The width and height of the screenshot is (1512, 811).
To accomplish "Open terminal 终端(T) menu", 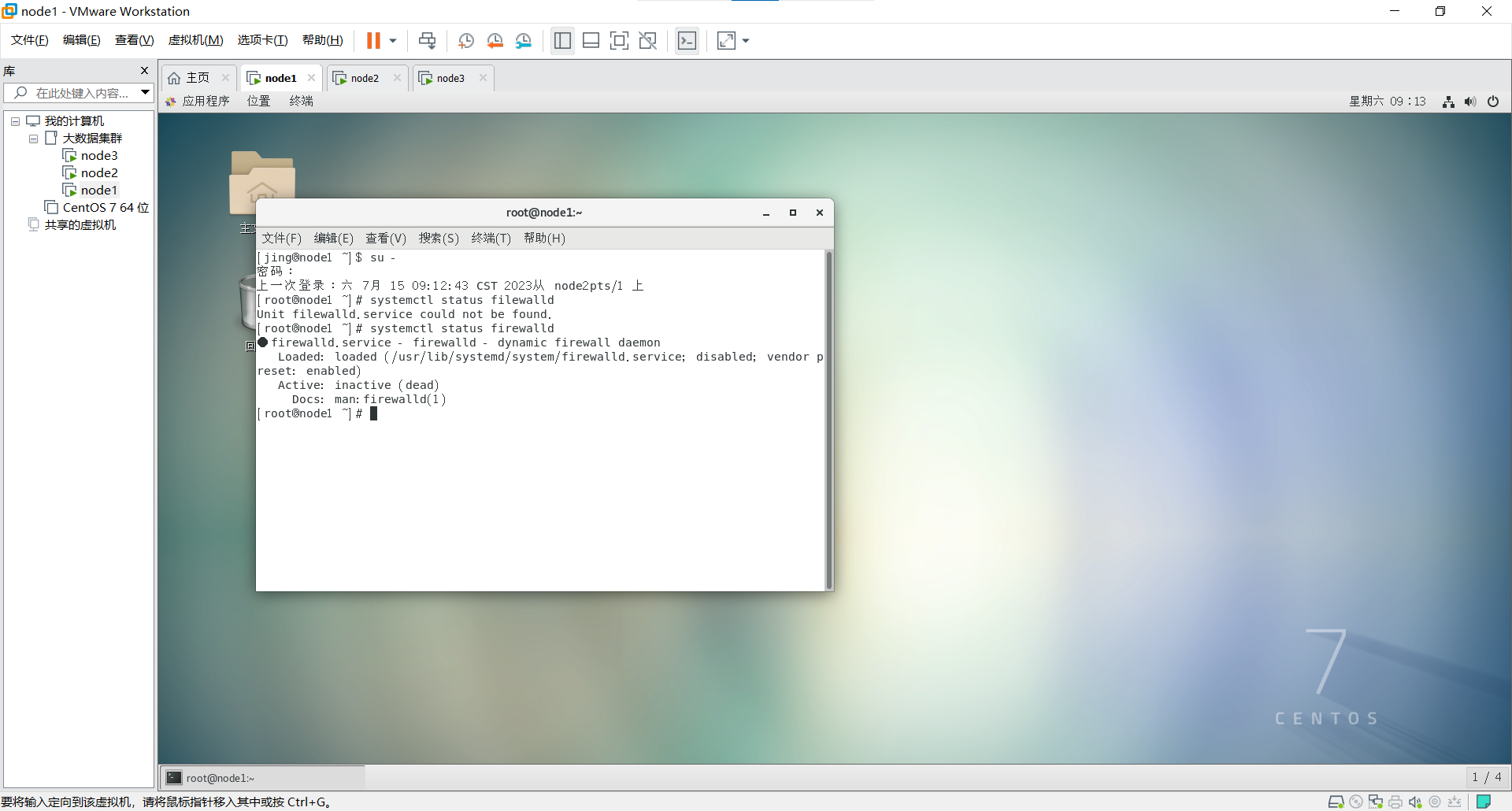I will [491, 238].
